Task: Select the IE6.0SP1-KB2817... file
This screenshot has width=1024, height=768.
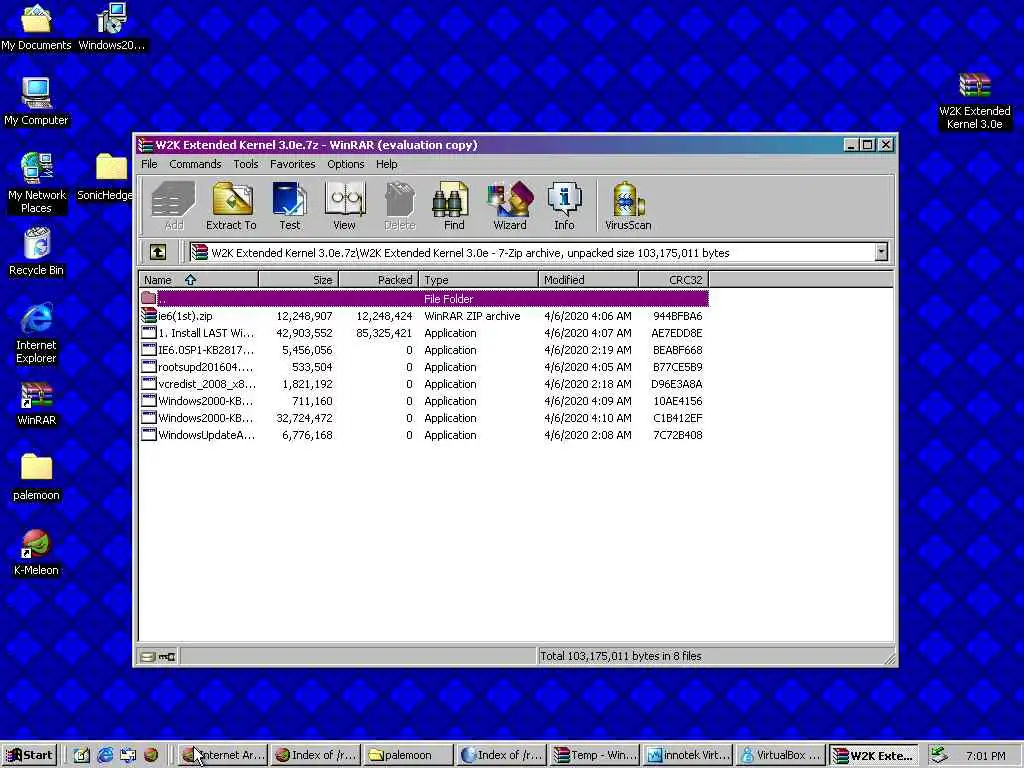Action: (424, 350)
